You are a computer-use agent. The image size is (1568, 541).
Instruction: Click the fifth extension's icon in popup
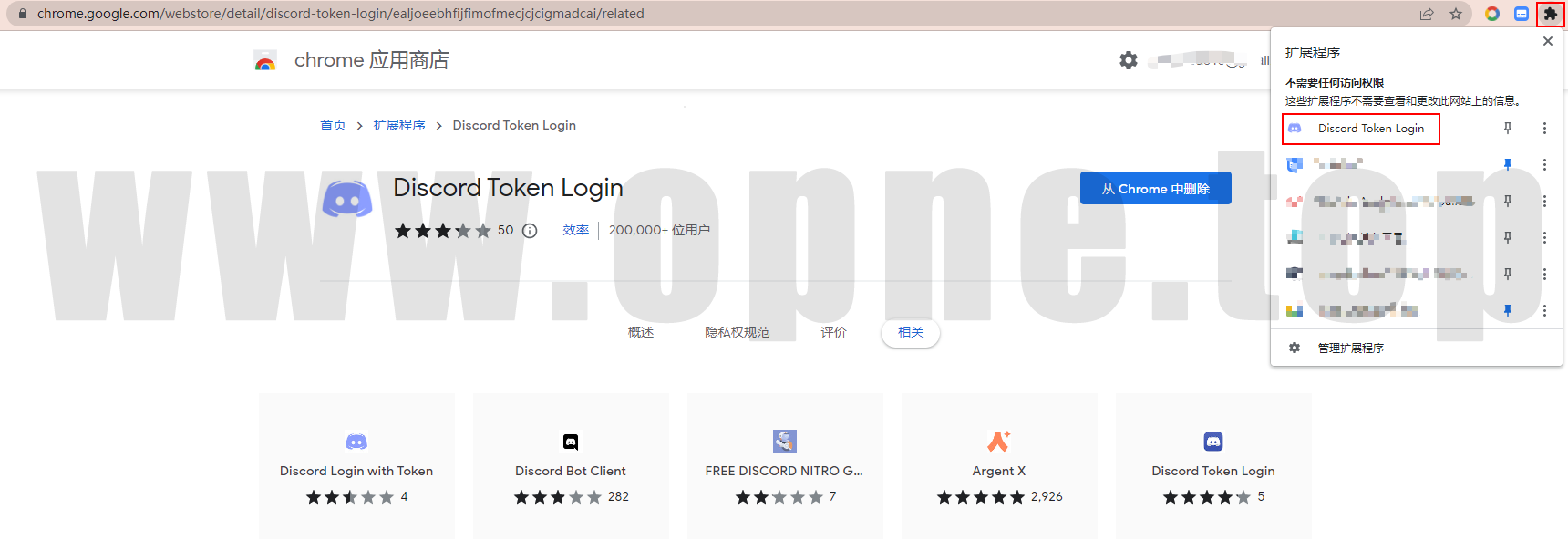(1295, 274)
